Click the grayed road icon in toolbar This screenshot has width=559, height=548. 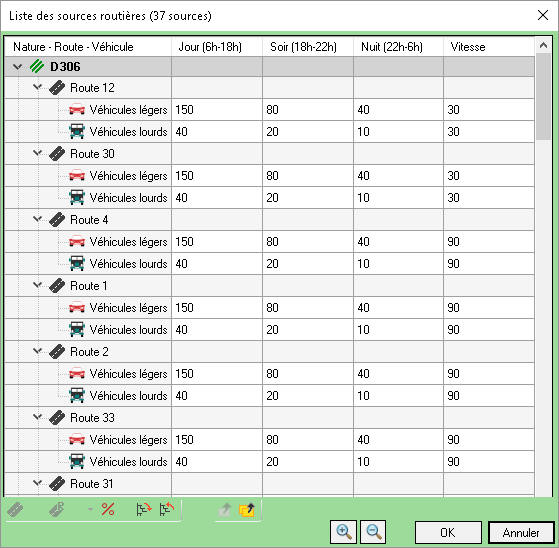[x=15, y=510]
